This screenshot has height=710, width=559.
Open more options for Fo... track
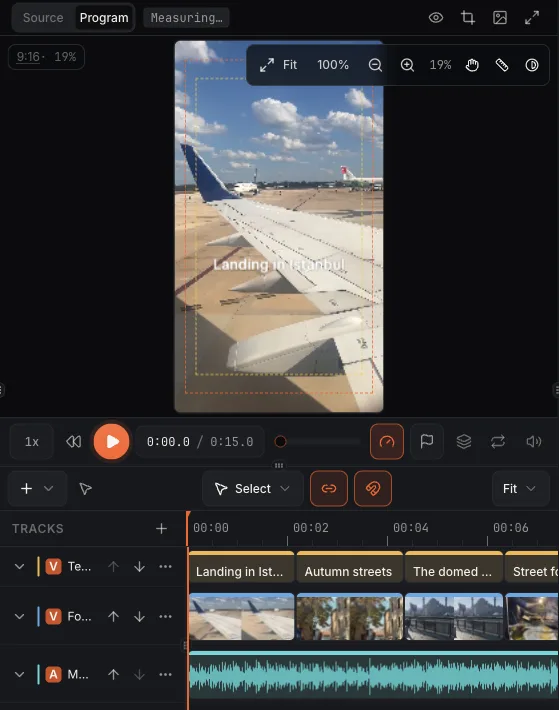pos(166,616)
